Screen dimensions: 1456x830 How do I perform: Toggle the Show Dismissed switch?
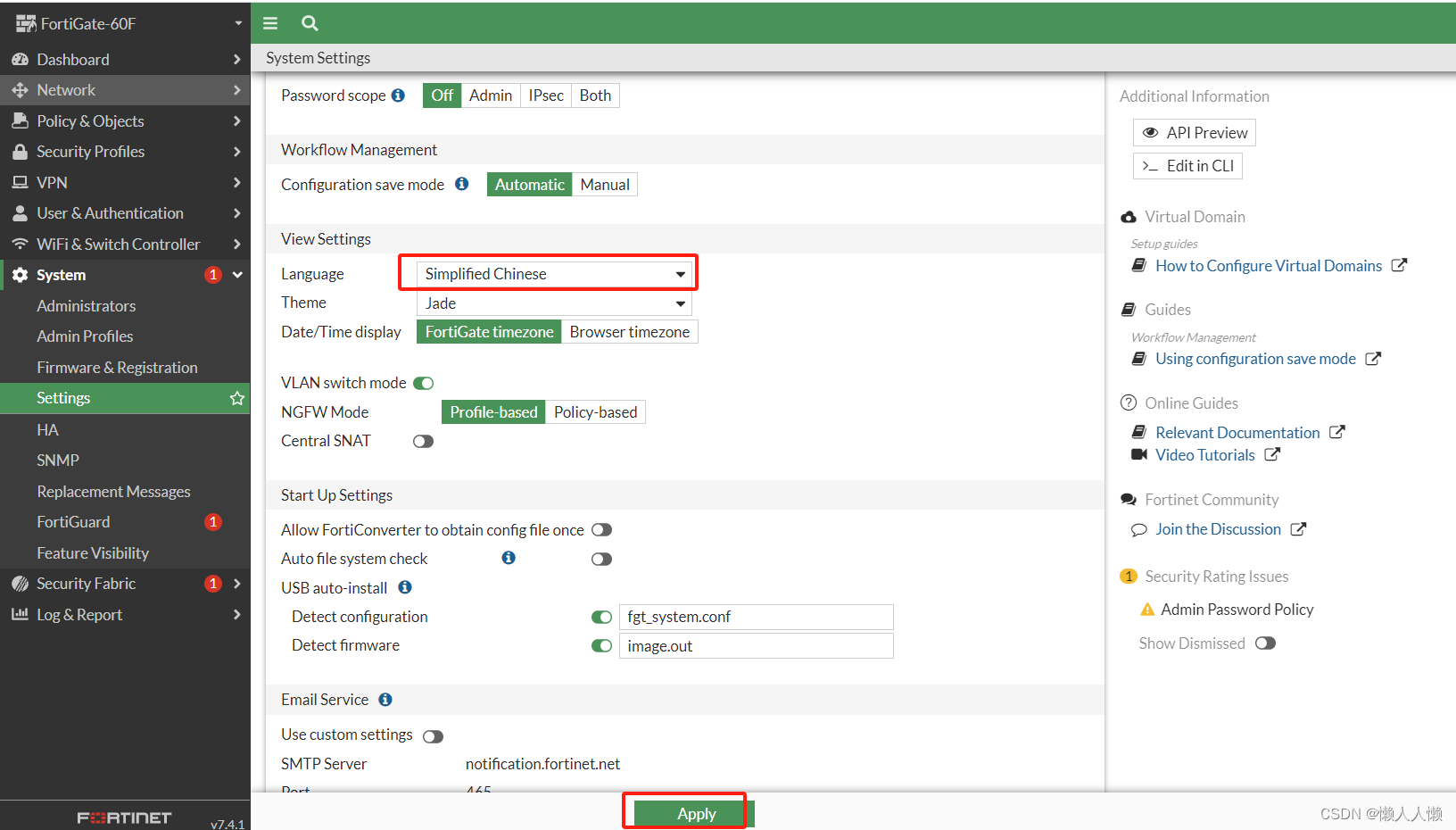[1266, 643]
